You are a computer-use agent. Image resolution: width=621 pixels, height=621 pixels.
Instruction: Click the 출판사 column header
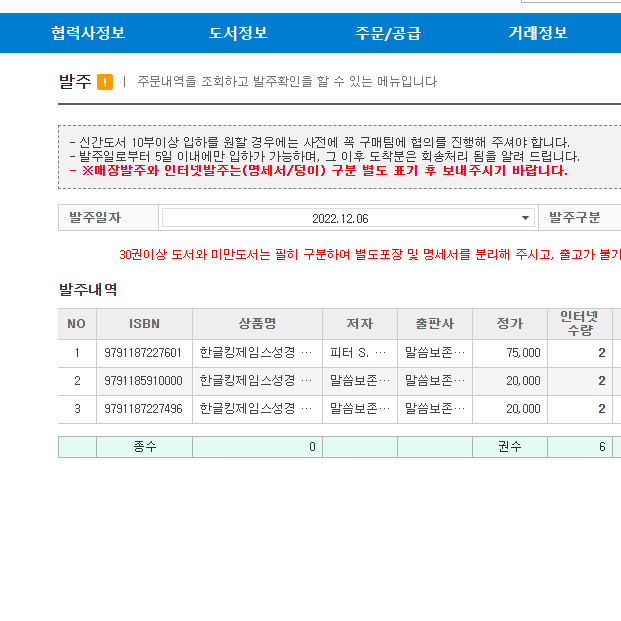pyautogui.click(x=434, y=324)
